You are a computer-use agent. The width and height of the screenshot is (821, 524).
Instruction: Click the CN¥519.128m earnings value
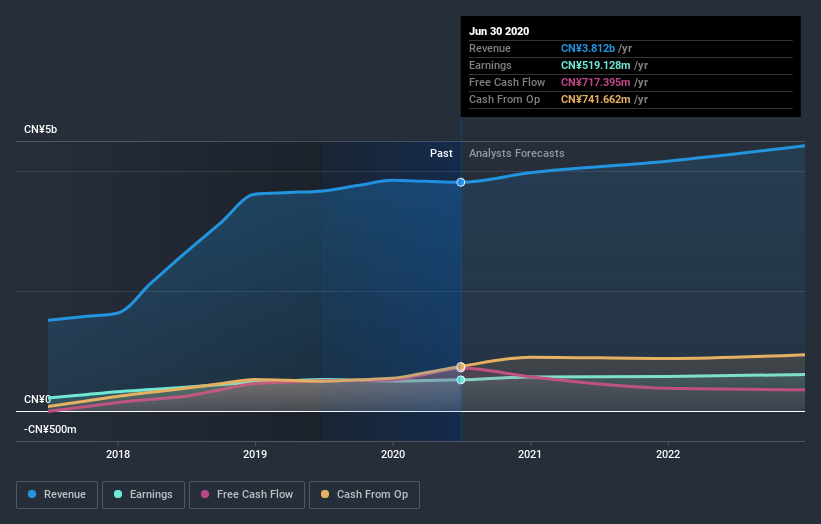(595, 65)
